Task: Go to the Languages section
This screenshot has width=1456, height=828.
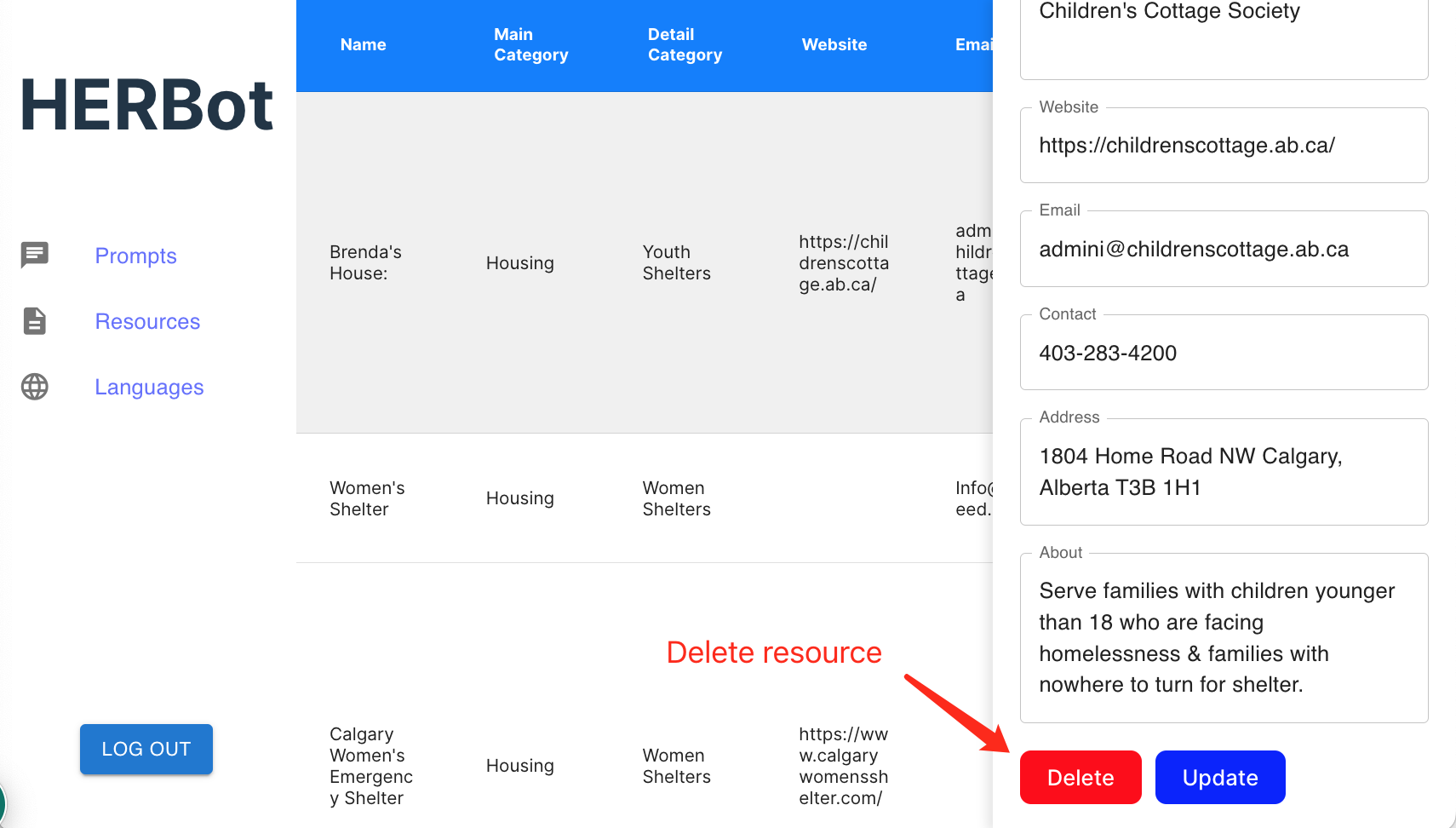Action: pyautogui.click(x=149, y=387)
